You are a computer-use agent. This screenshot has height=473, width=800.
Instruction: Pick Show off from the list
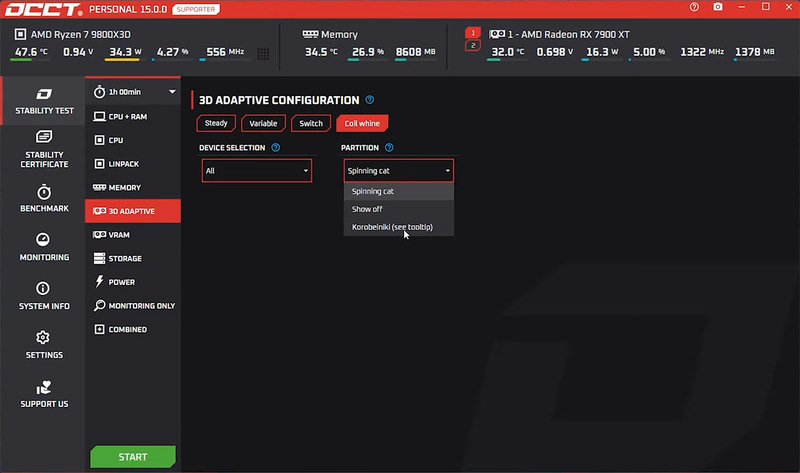tap(398, 209)
